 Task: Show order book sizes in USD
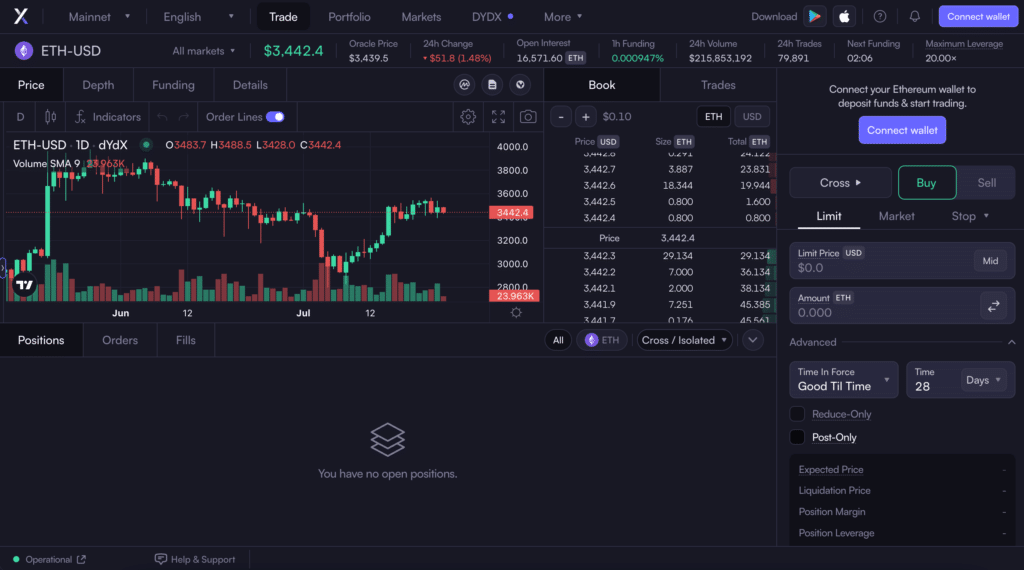coord(752,117)
